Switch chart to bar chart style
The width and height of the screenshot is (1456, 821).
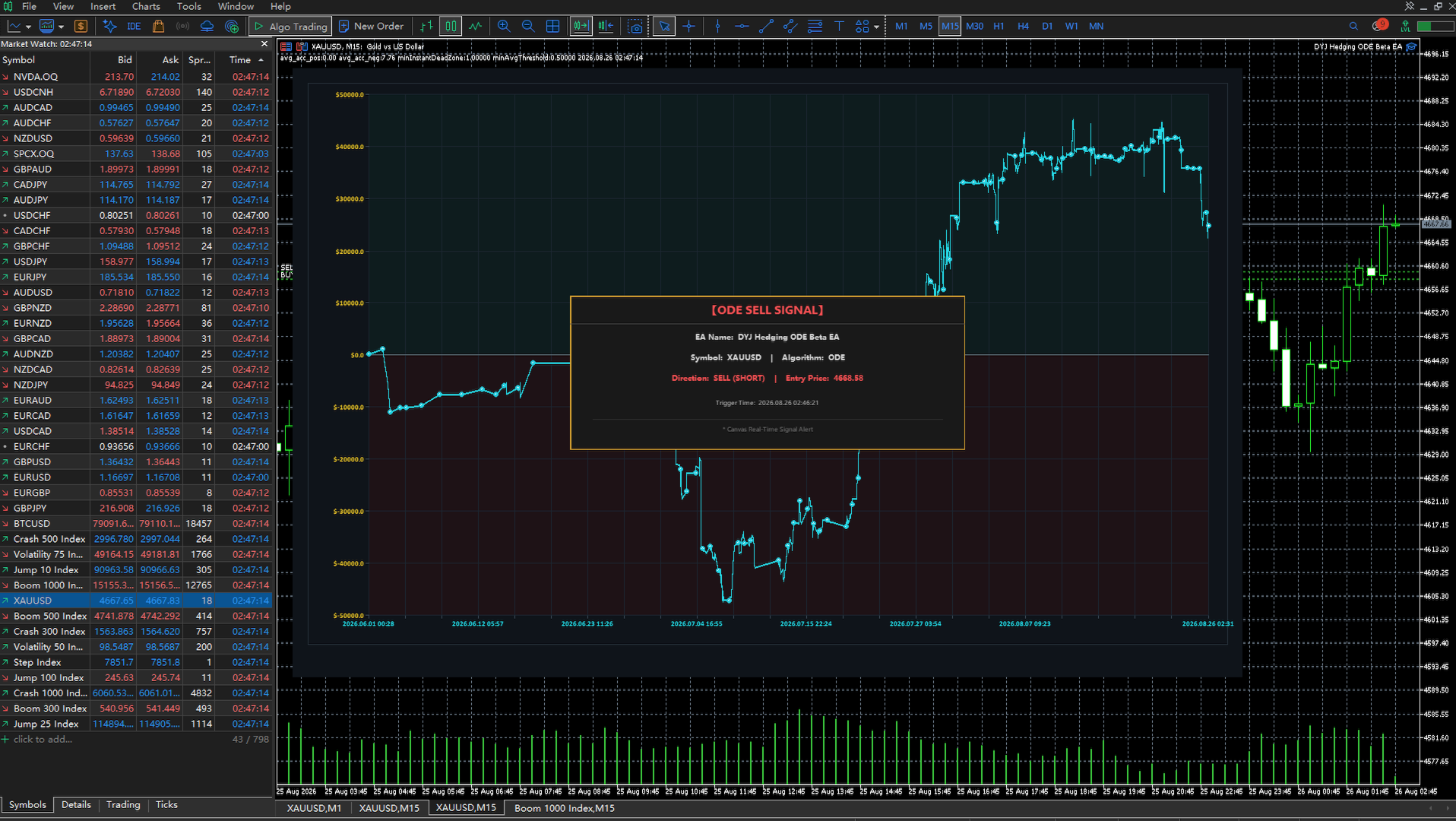pos(426,26)
